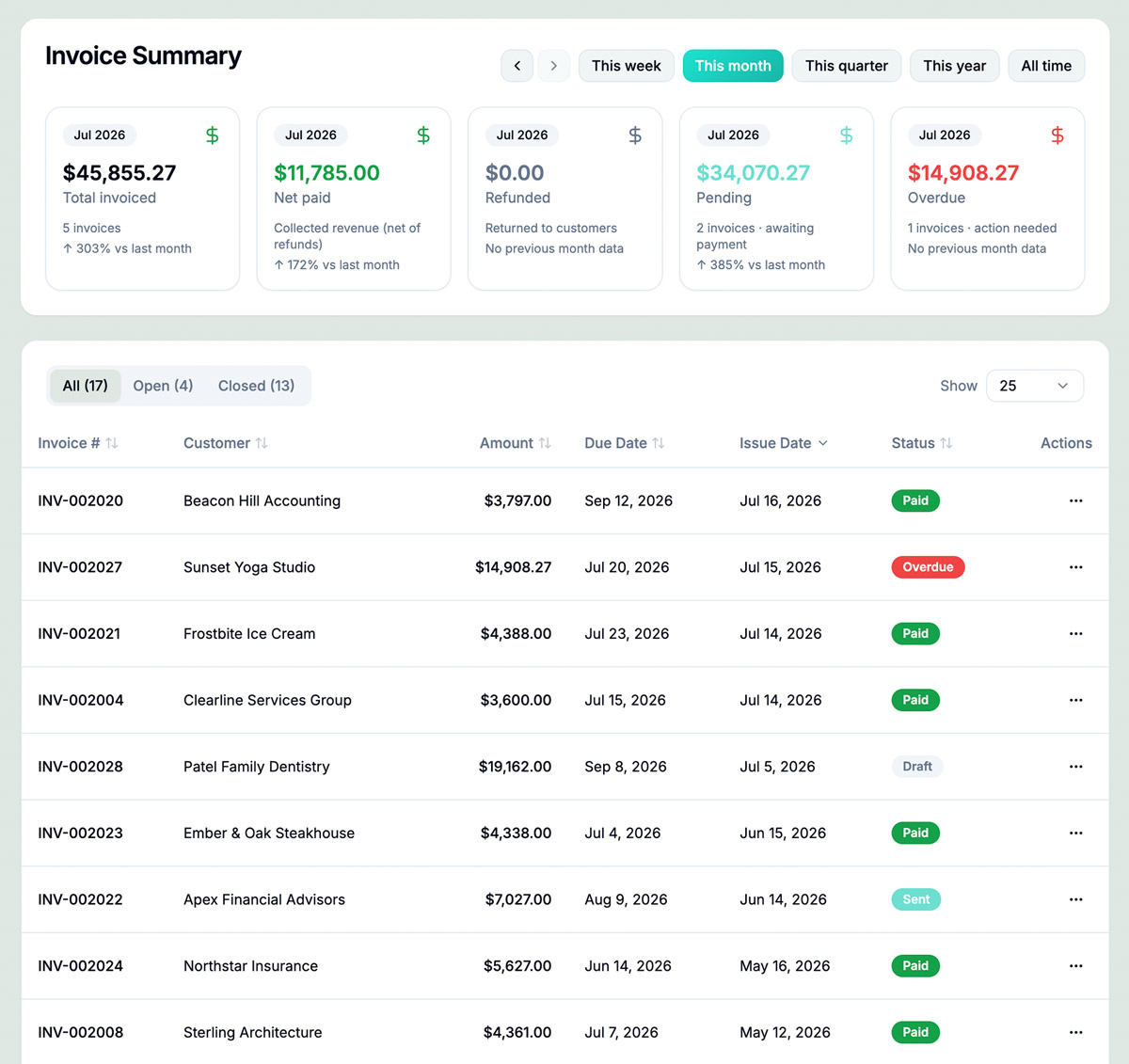
Task: Sort by the Amount column arrows
Action: [544, 443]
